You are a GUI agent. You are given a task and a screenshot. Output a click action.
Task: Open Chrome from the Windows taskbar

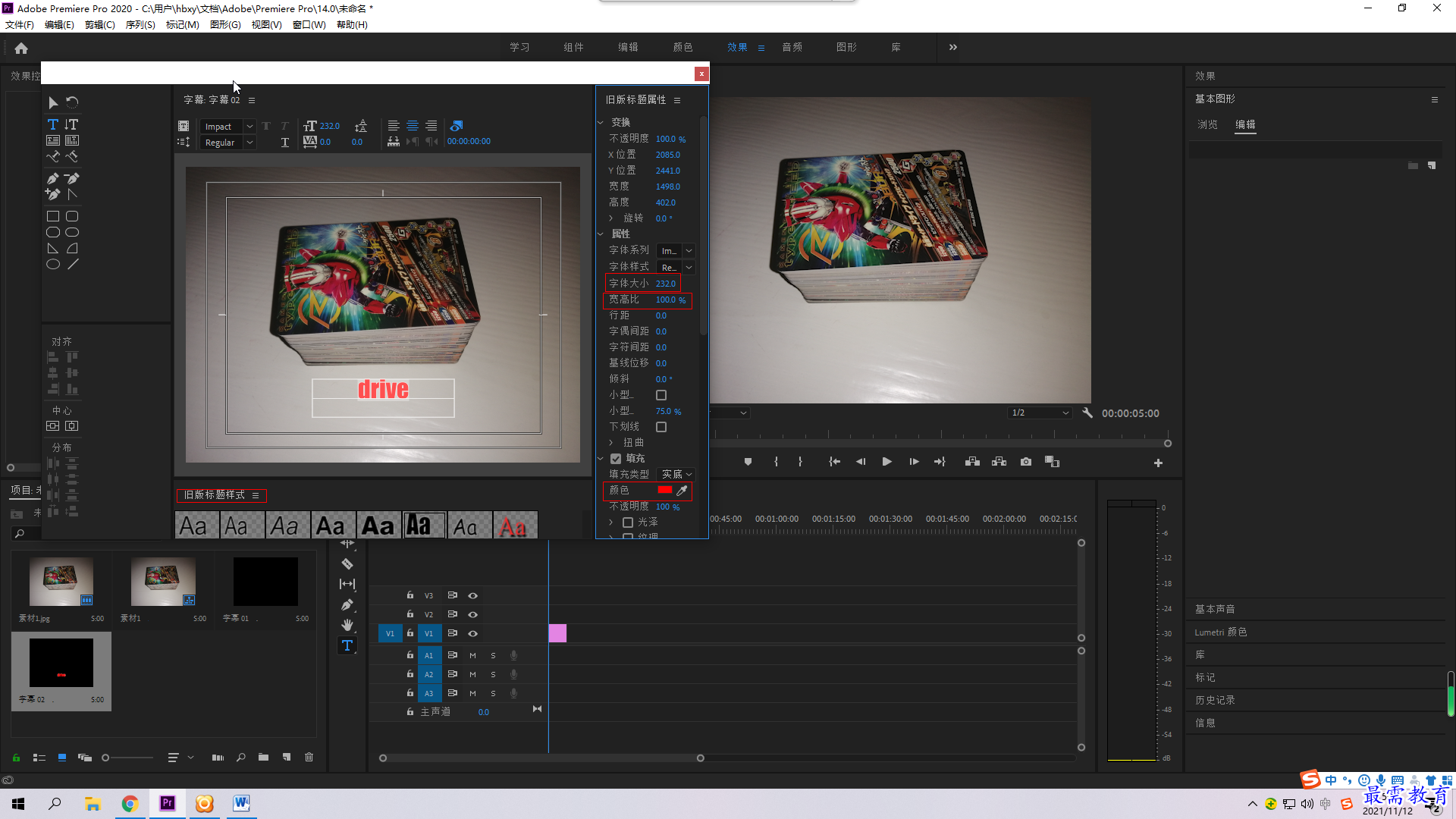point(130,803)
